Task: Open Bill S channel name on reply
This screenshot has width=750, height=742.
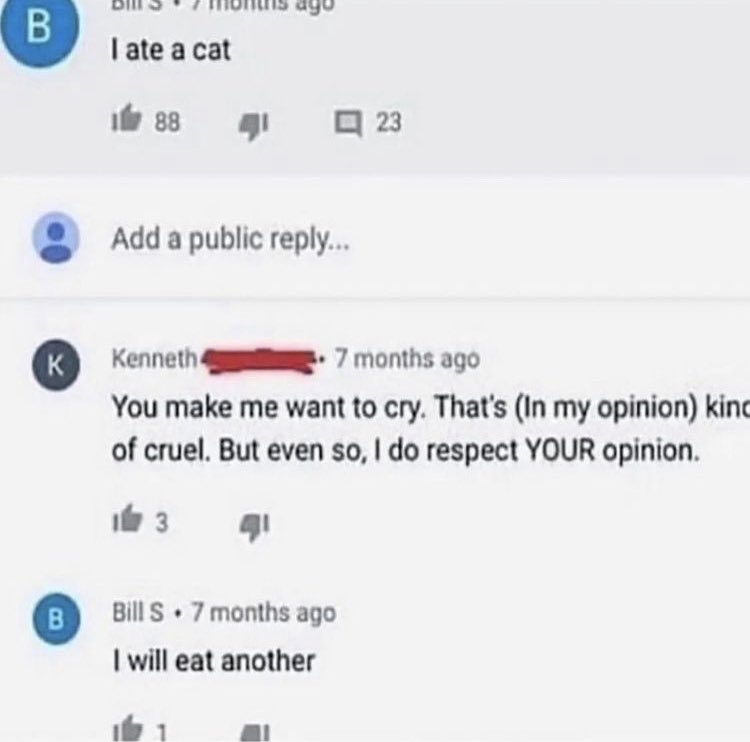Action: pyautogui.click(x=138, y=612)
